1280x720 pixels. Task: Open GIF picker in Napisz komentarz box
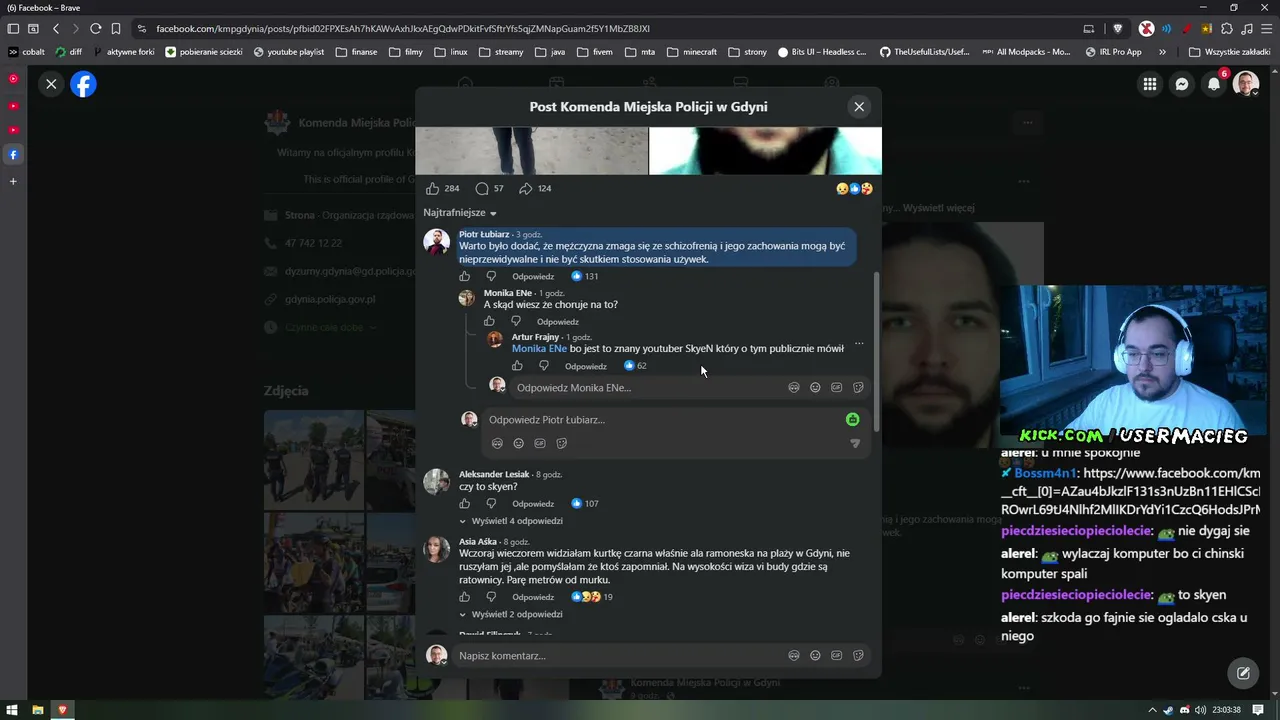click(x=836, y=656)
